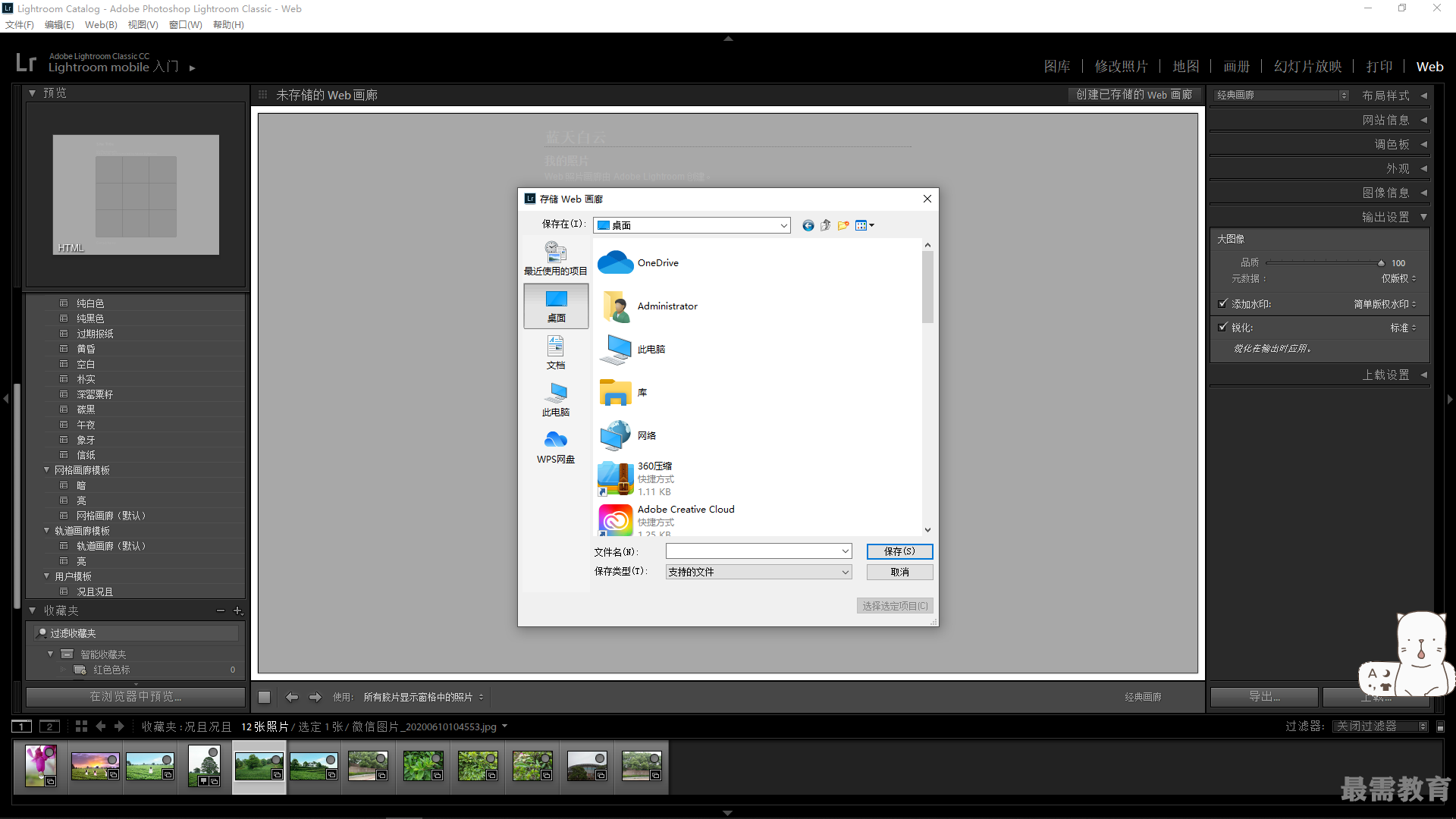
Task: Open the 简单版权水印 dropdown
Action: (1385, 304)
